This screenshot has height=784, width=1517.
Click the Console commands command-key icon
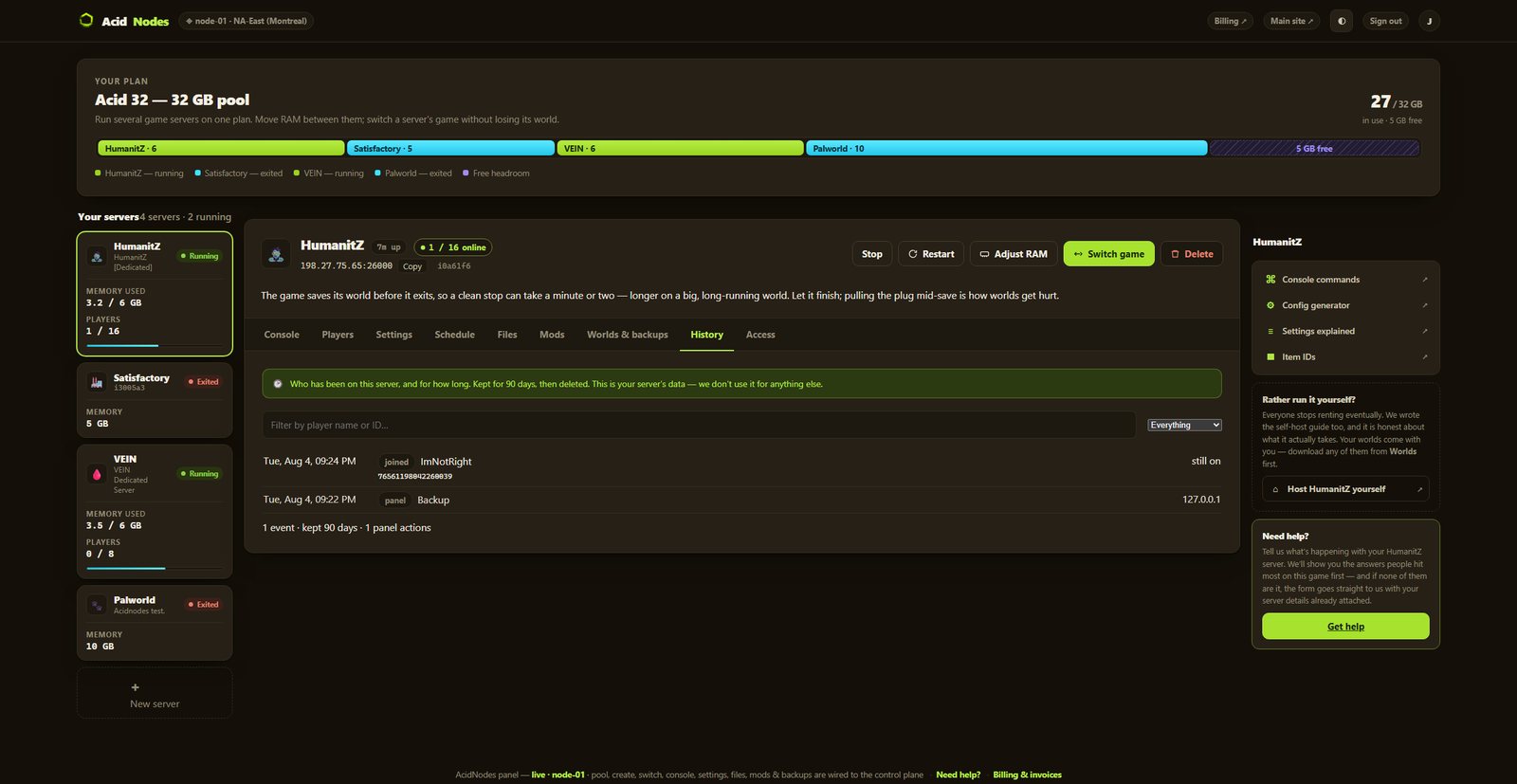1270,280
